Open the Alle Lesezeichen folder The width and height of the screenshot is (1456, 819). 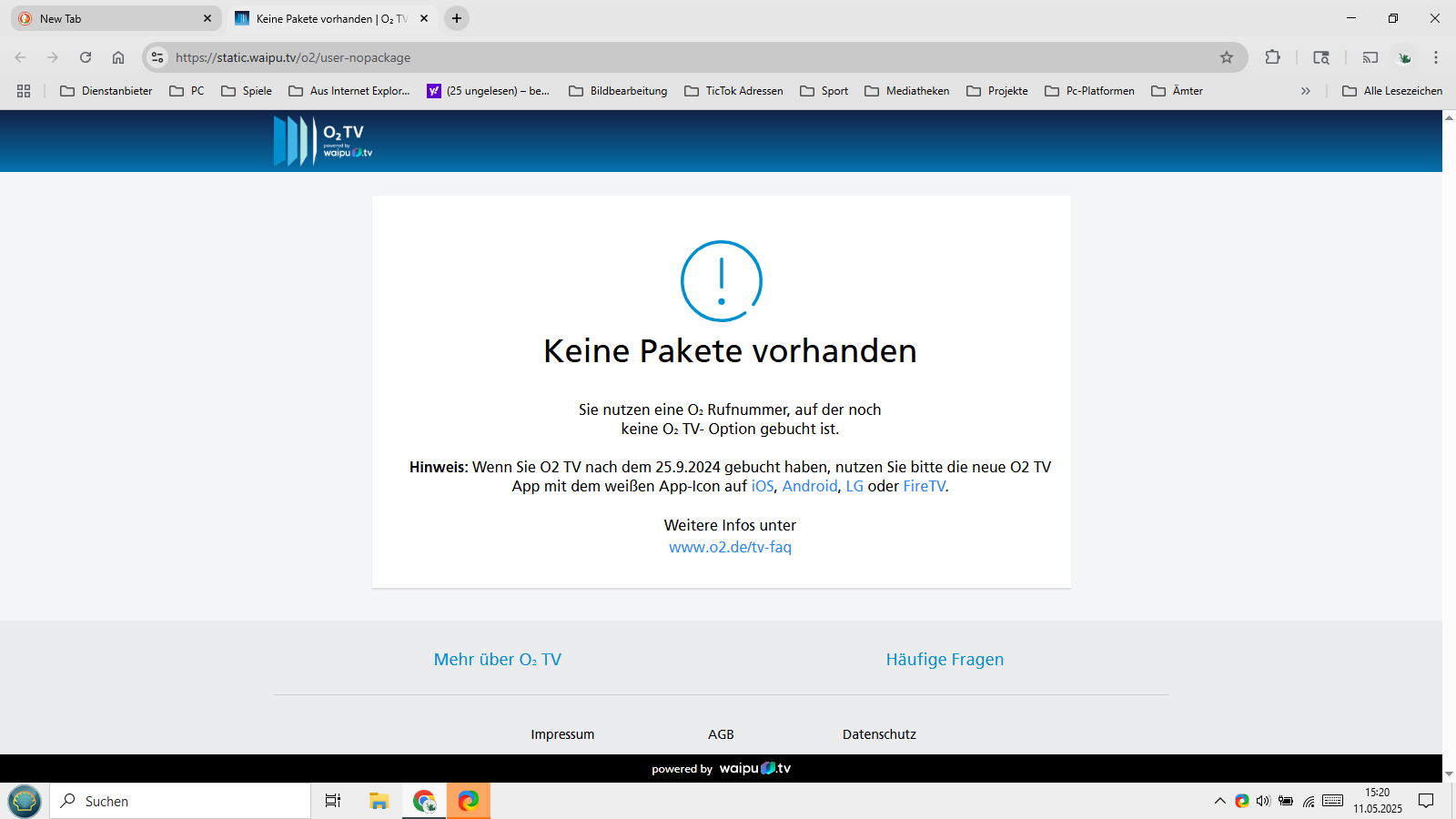pyautogui.click(x=1392, y=91)
